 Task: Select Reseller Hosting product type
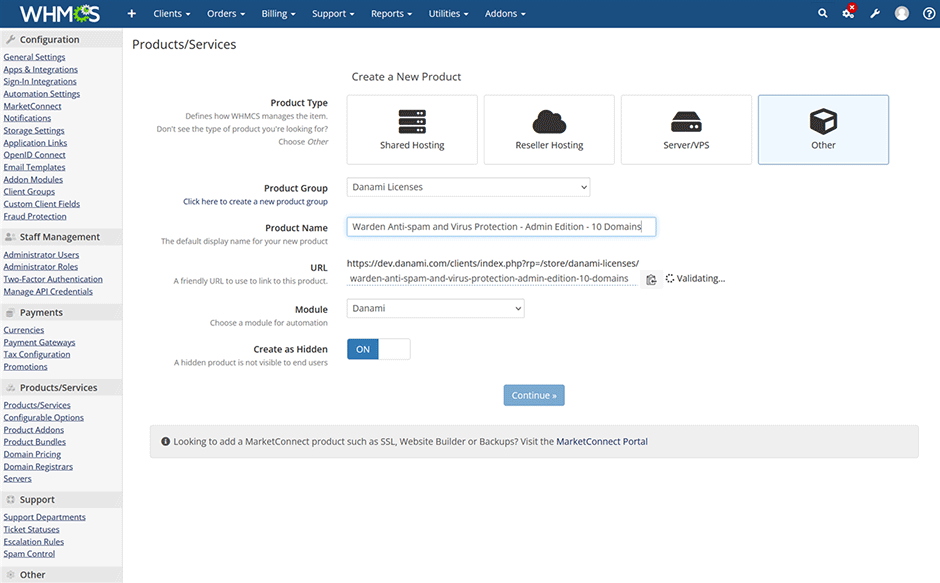(549, 130)
